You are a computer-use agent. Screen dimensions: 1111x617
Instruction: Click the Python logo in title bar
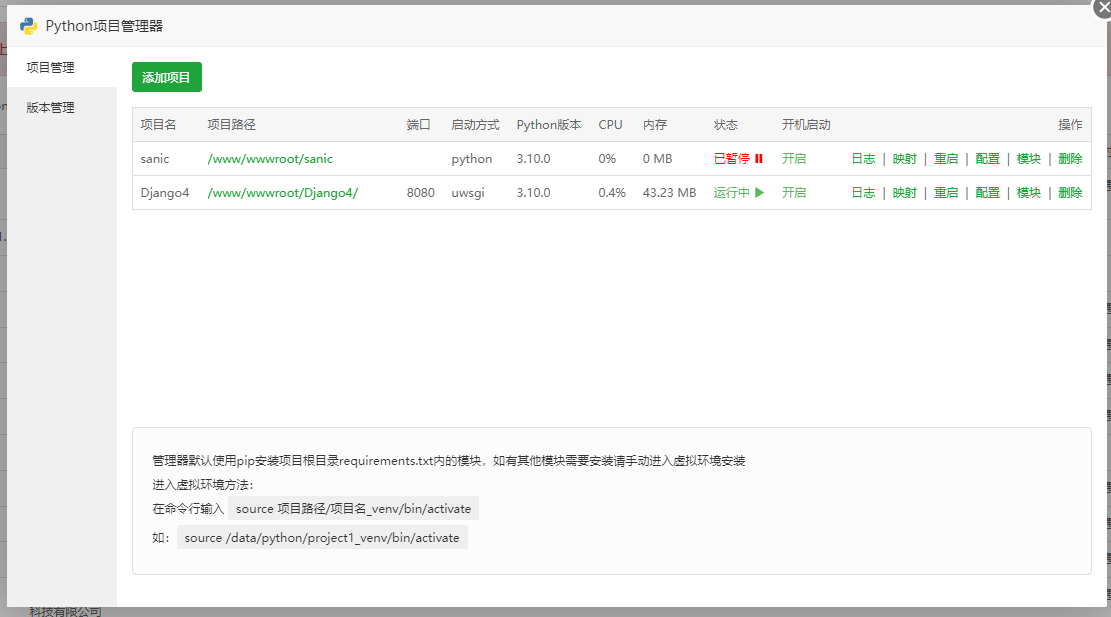29,26
